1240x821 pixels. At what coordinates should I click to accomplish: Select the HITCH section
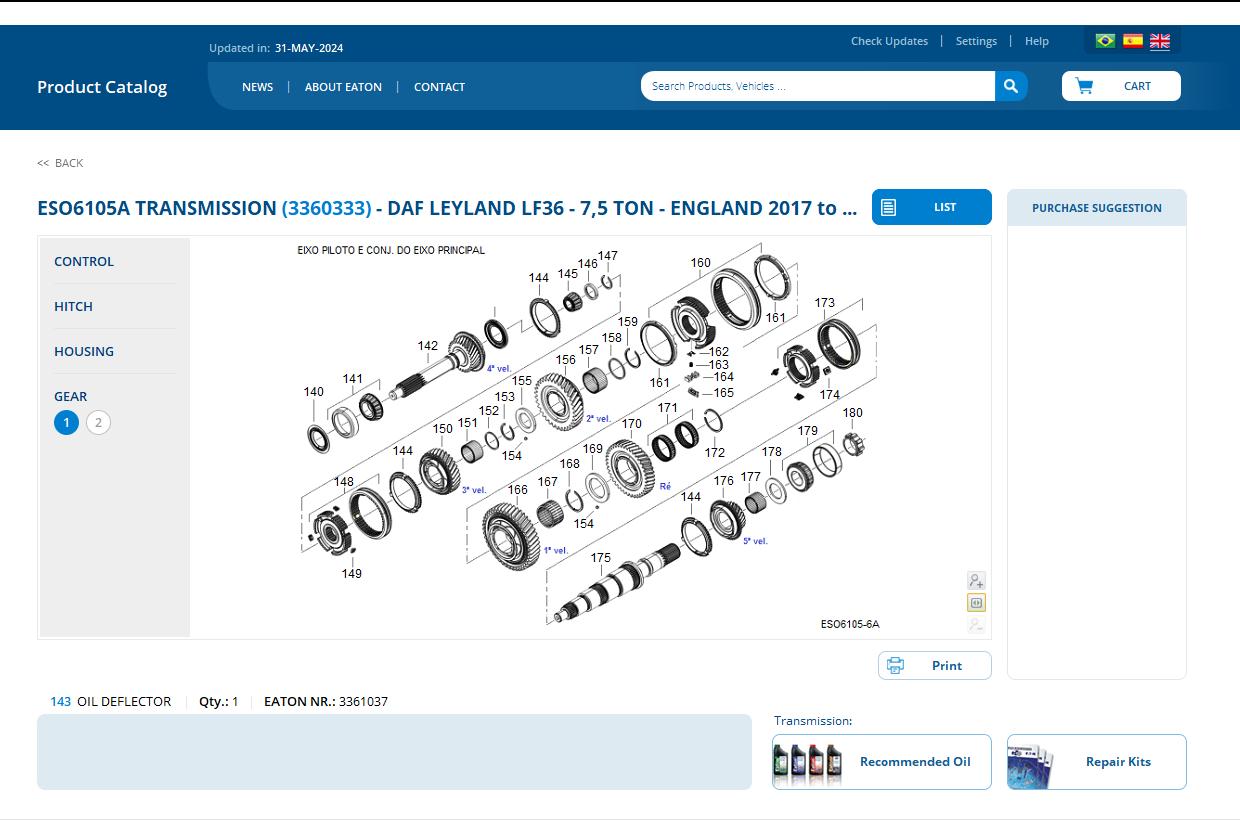pyautogui.click(x=73, y=306)
